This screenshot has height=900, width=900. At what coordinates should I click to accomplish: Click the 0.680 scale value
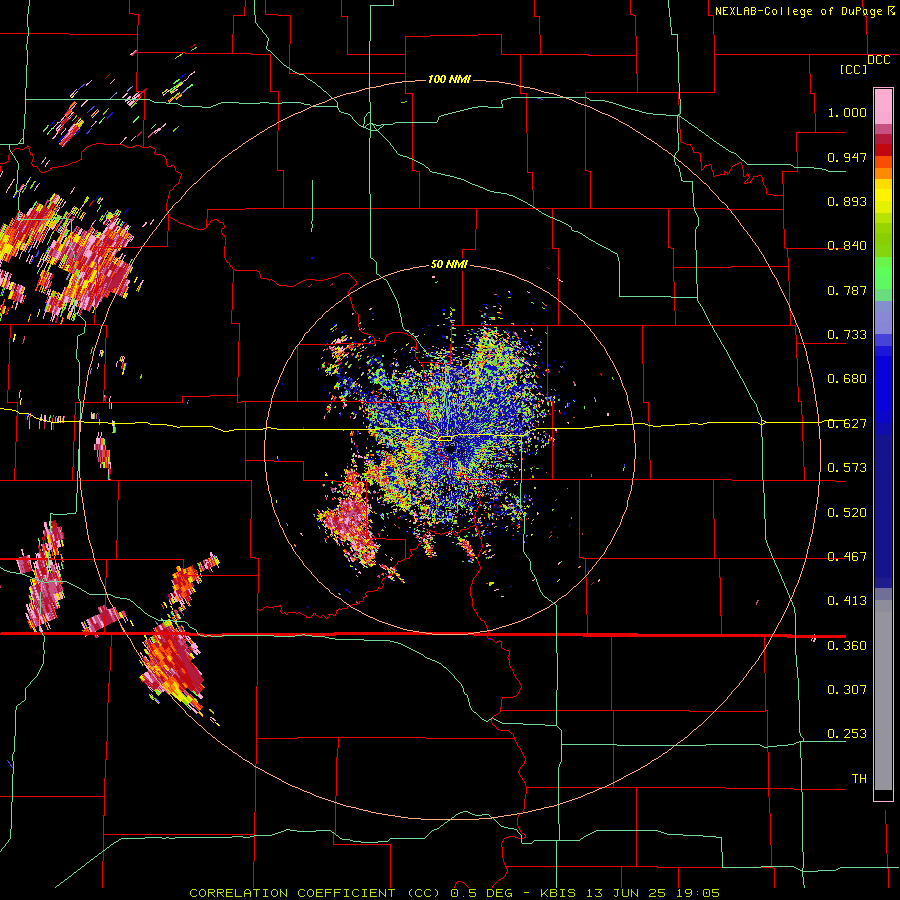tap(847, 379)
